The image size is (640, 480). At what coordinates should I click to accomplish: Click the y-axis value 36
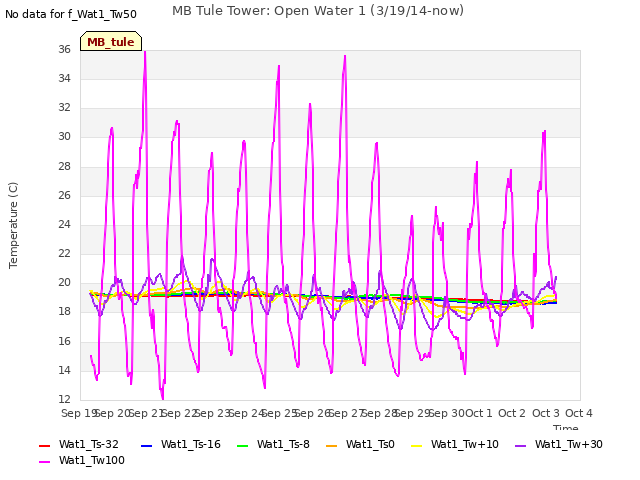pos(64,49)
